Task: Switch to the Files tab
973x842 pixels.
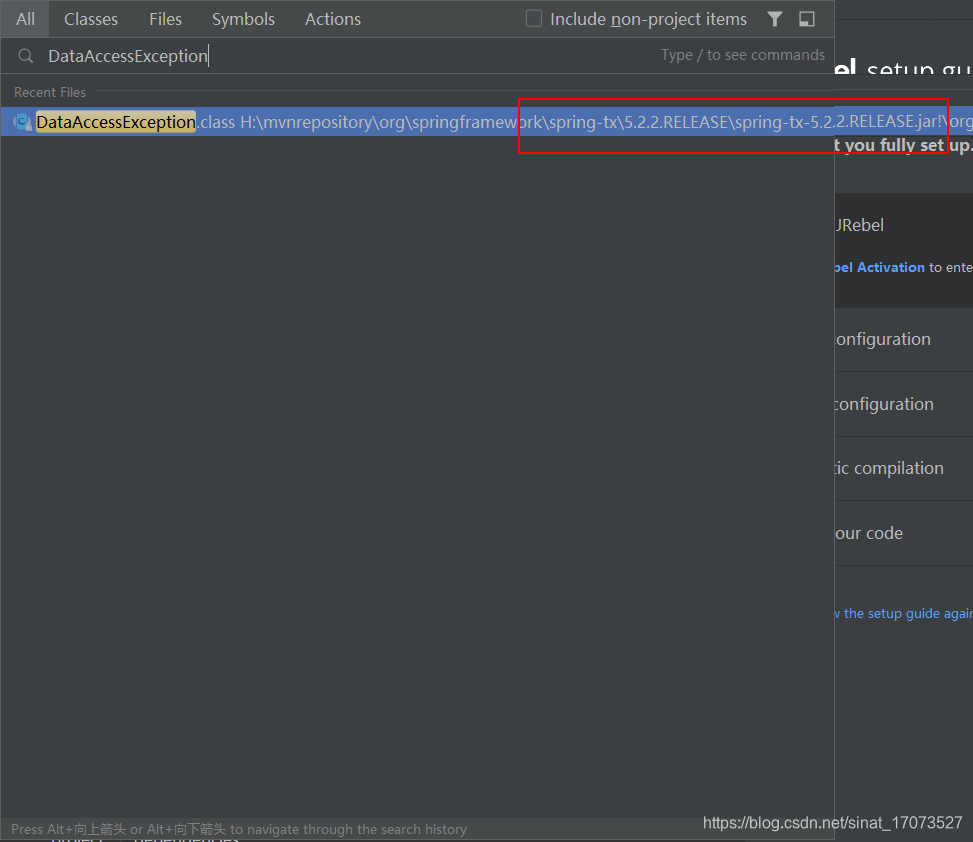Action: click(x=165, y=18)
